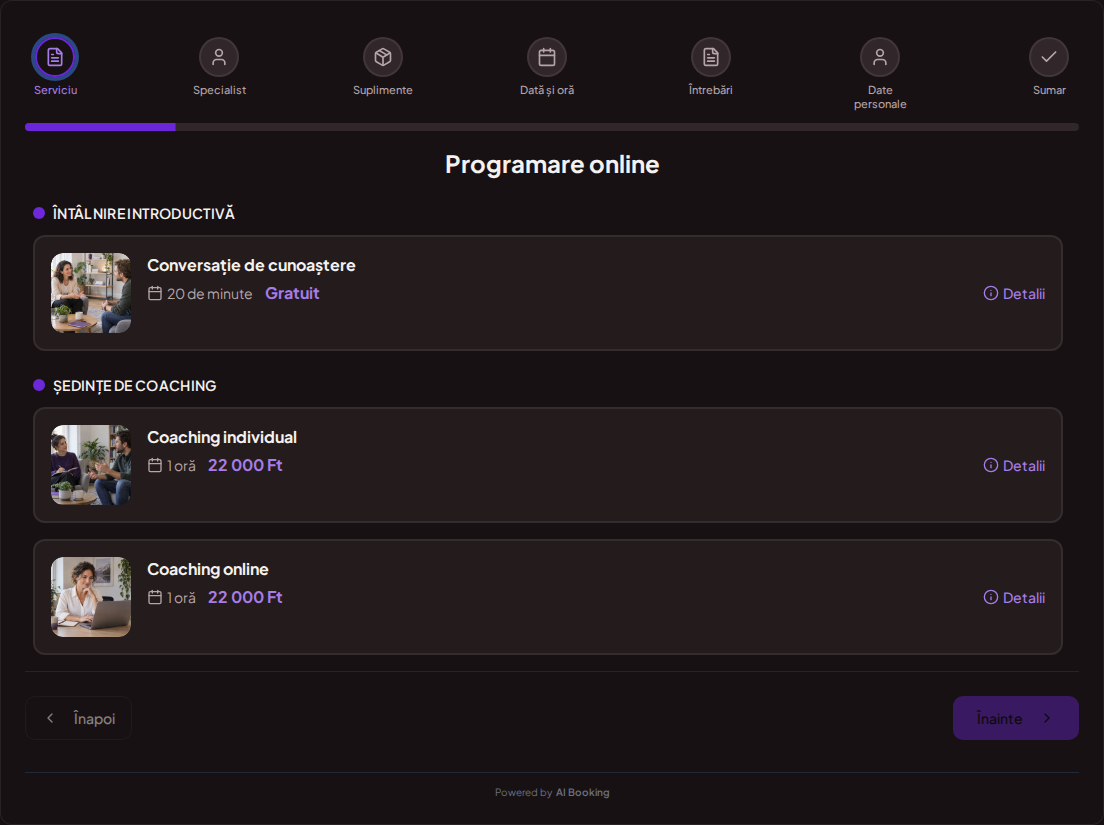The height and width of the screenshot is (825, 1104).
Task: Choose the Coaching individual service title
Action: coord(222,437)
